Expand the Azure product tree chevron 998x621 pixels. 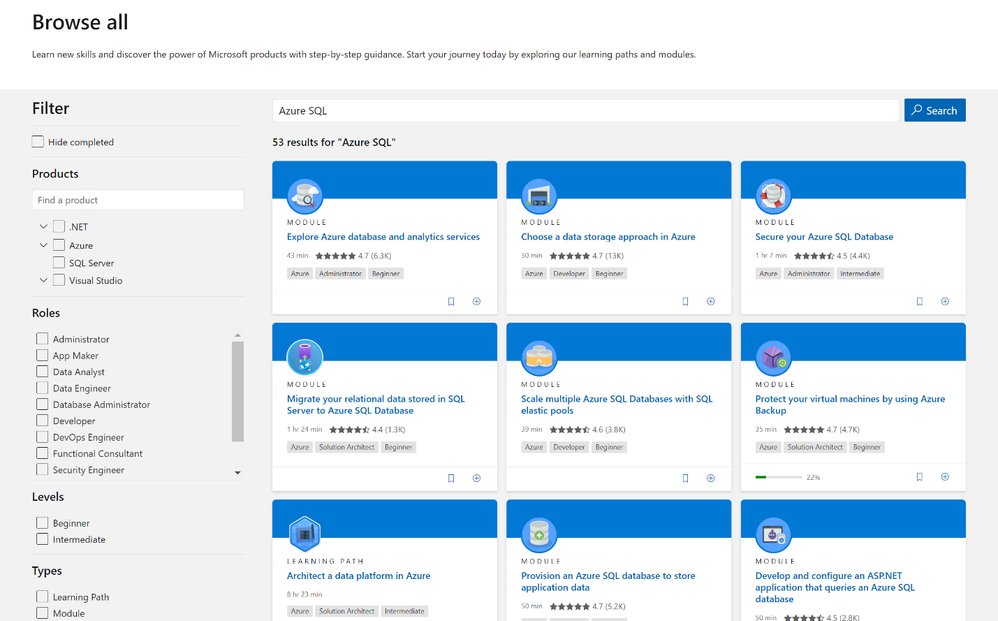click(43, 245)
